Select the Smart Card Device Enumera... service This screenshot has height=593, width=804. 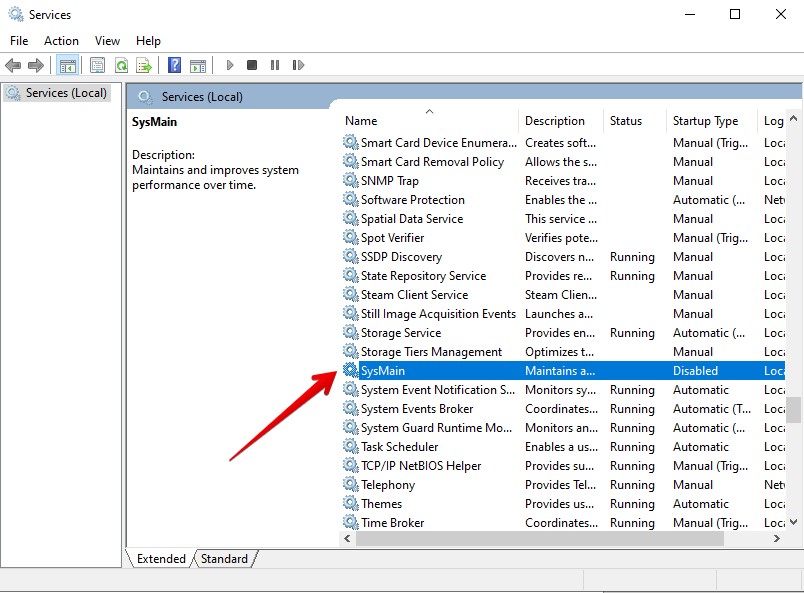(x=438, y=143)
